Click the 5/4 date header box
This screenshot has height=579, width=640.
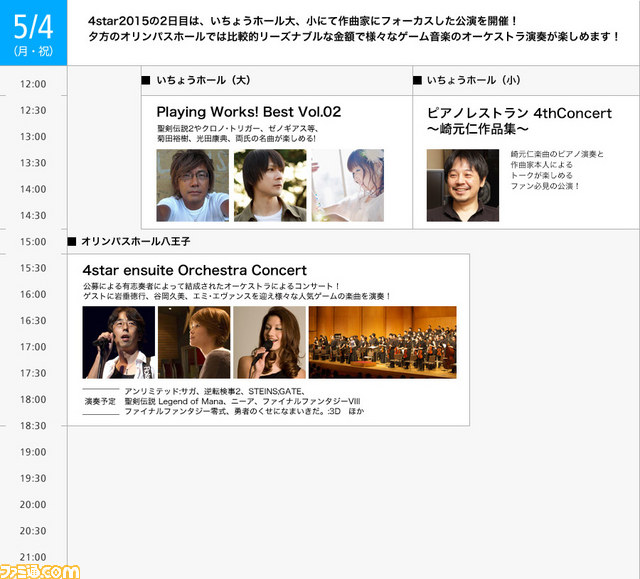click(33, 33)
